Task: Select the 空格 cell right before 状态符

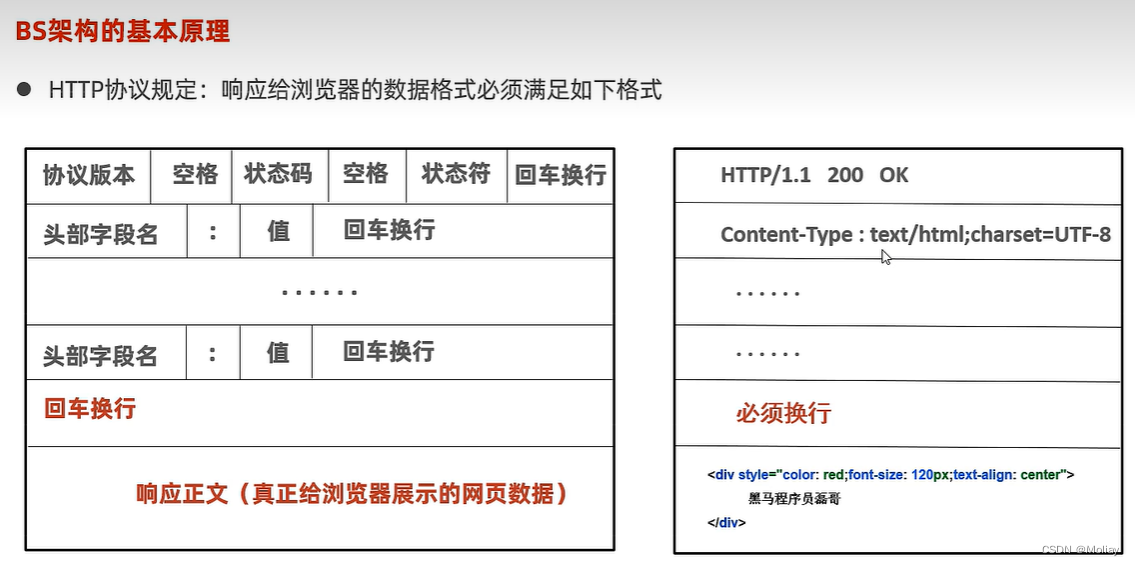Action: [x=365, y=174]
